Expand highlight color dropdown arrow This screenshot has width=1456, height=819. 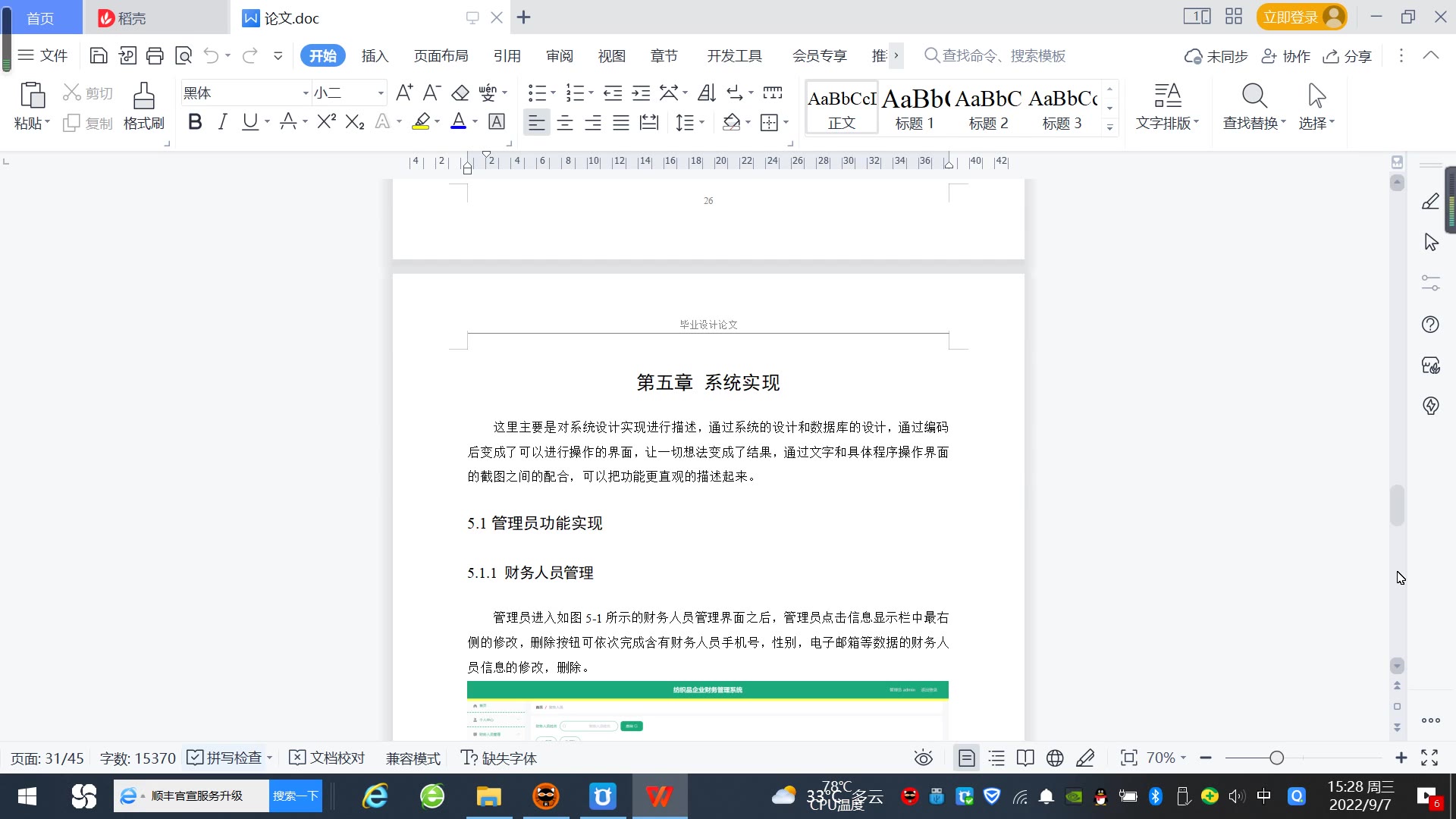438,122
